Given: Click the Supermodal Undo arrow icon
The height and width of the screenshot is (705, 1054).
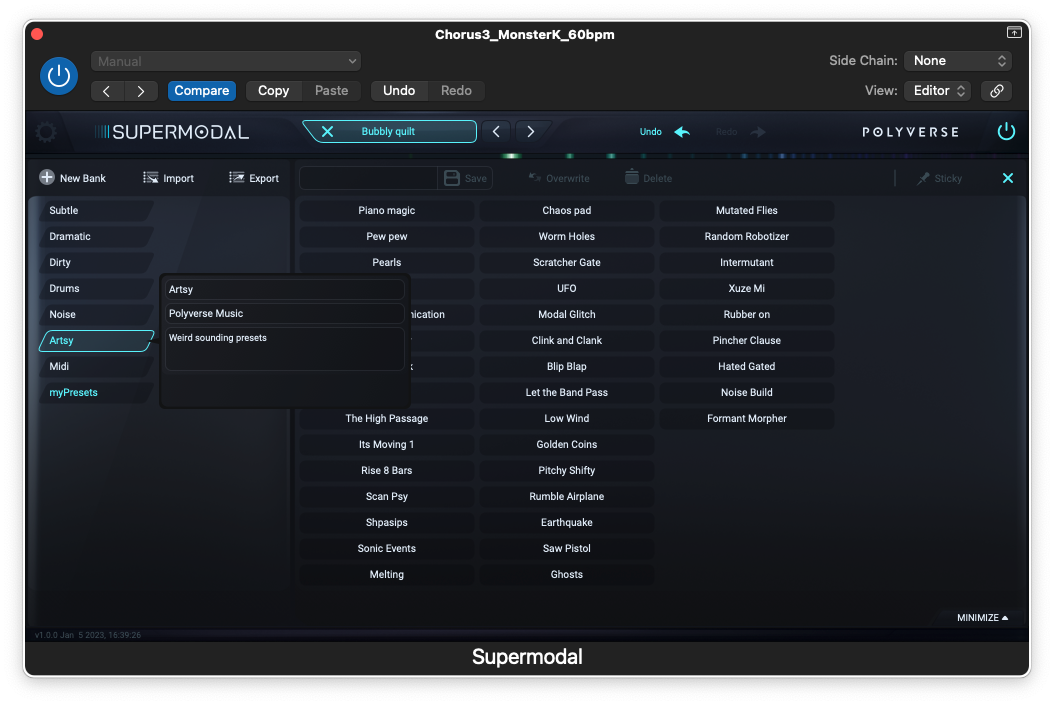Looking at the screenshot, I should click(x=682, y=132).
